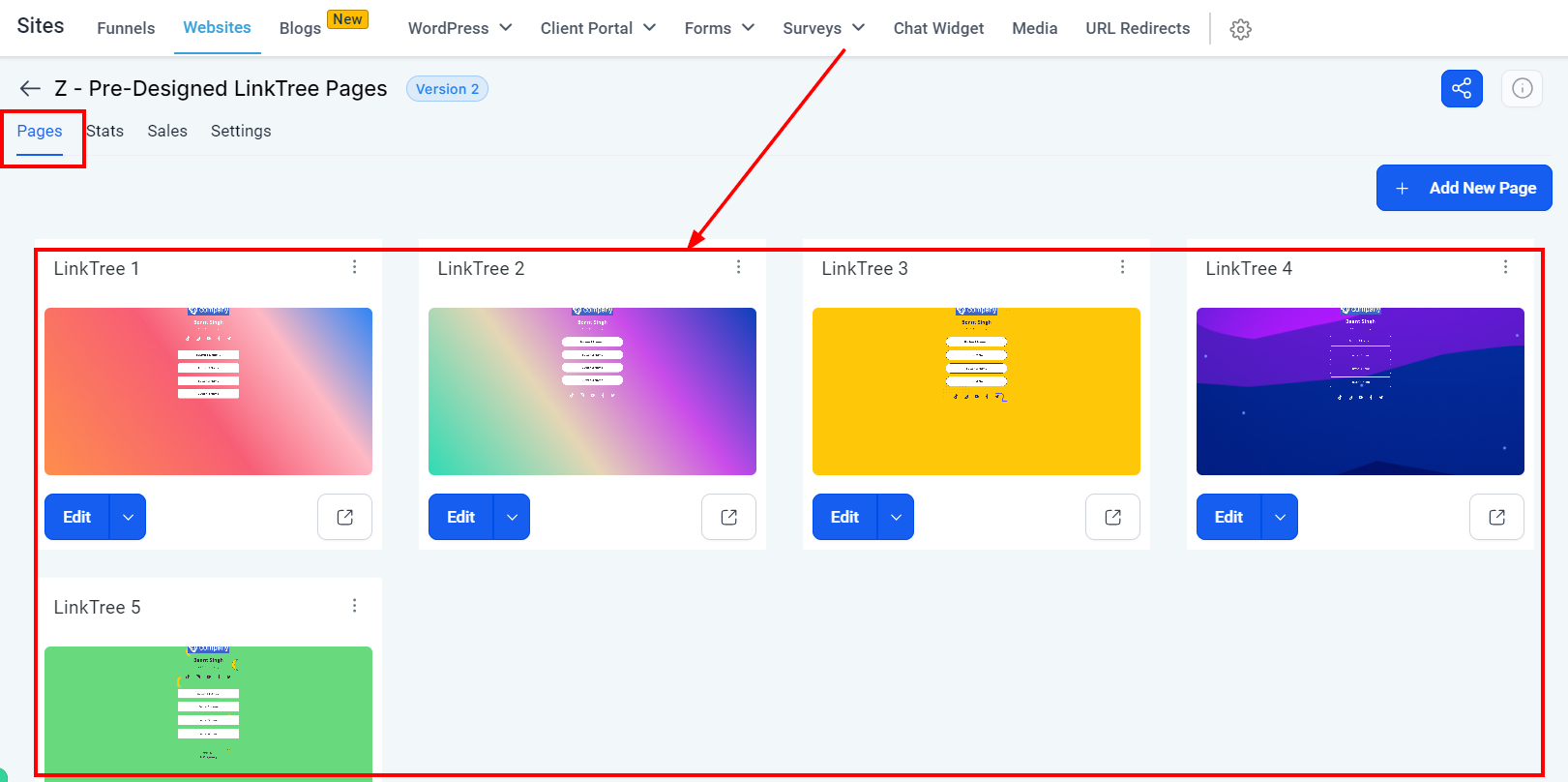Screen dimensions: 1568x782
Task: Open the settings gear icon
Action: pyautogui.click(x=1240, y=29)
